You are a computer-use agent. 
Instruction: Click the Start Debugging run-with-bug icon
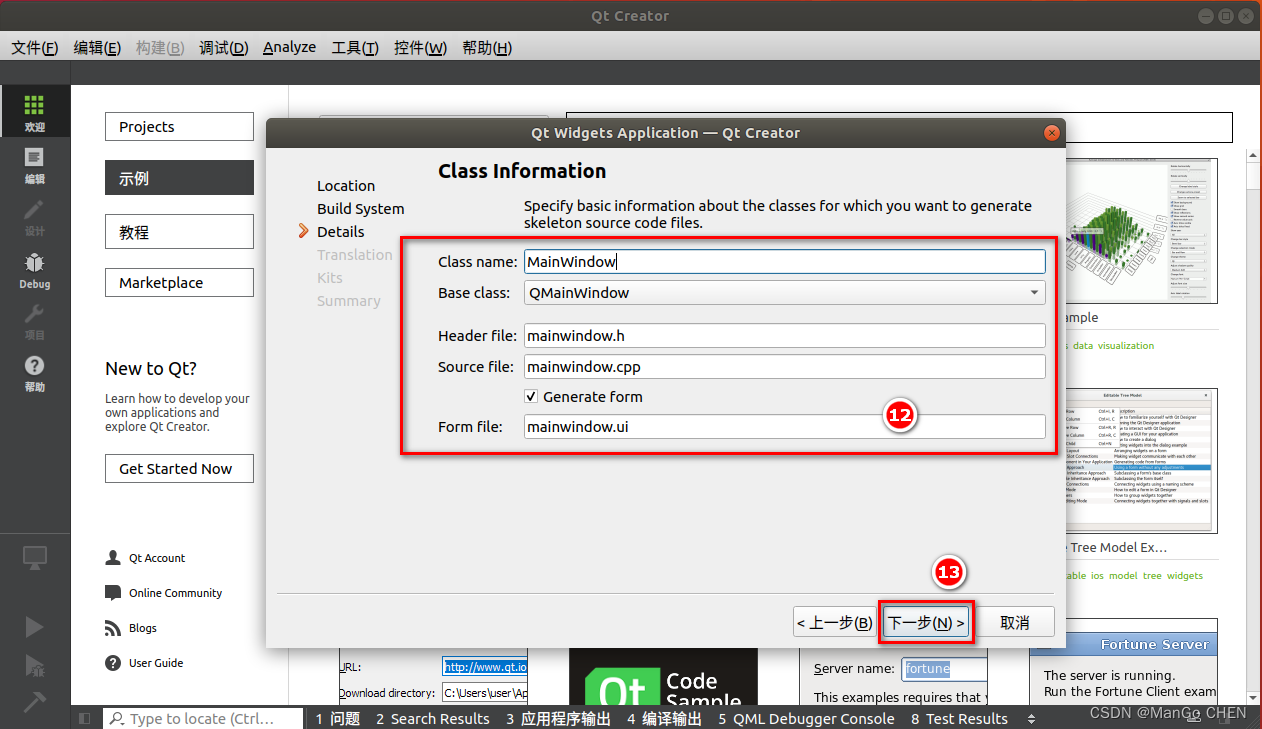point(35,664)
